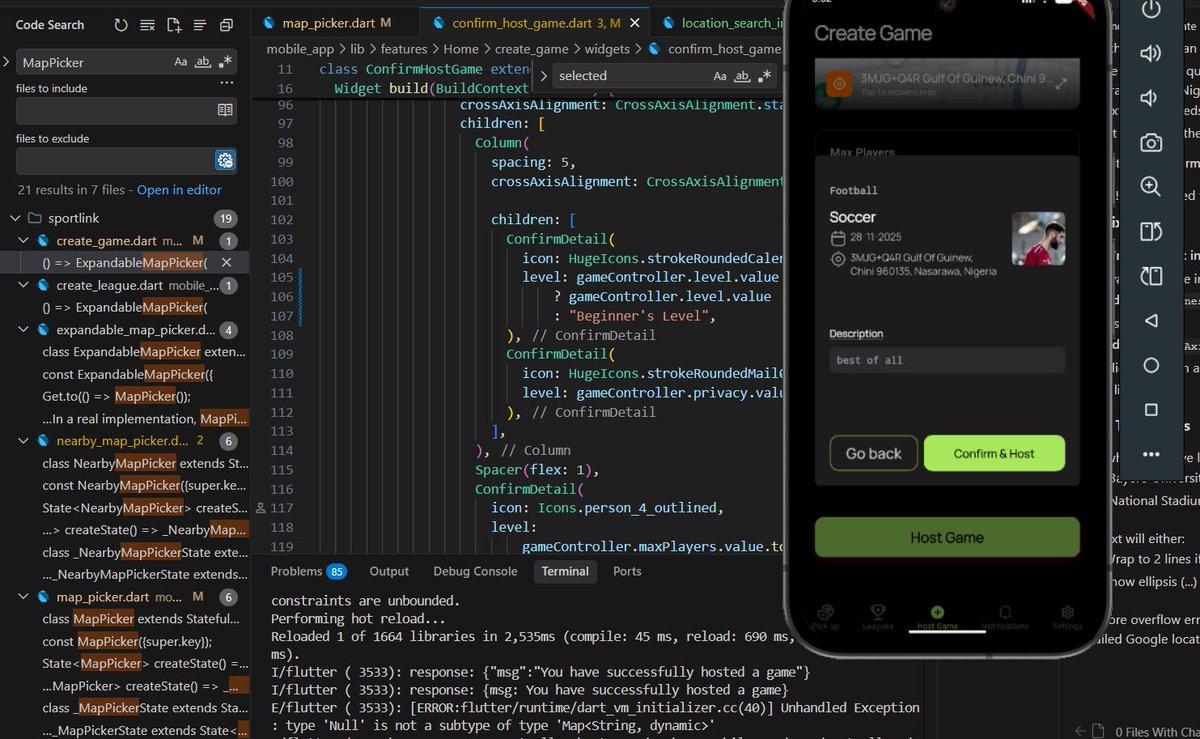This screenshot has width=1200, height=739.
Task: Open the emulator rotate screen control
Action: click(1151, 232)
